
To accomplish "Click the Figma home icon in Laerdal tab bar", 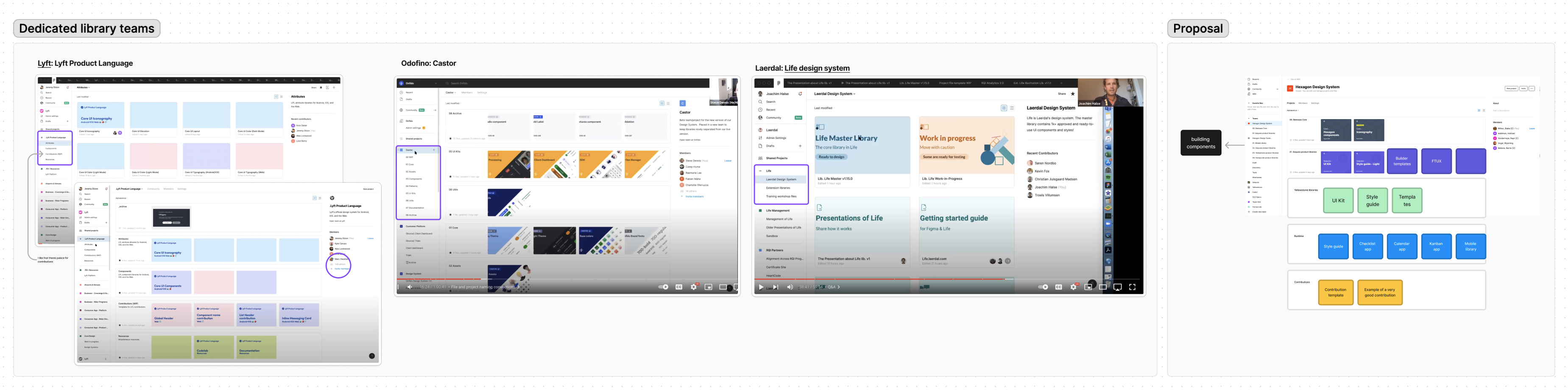I will [x=778, y=83].
